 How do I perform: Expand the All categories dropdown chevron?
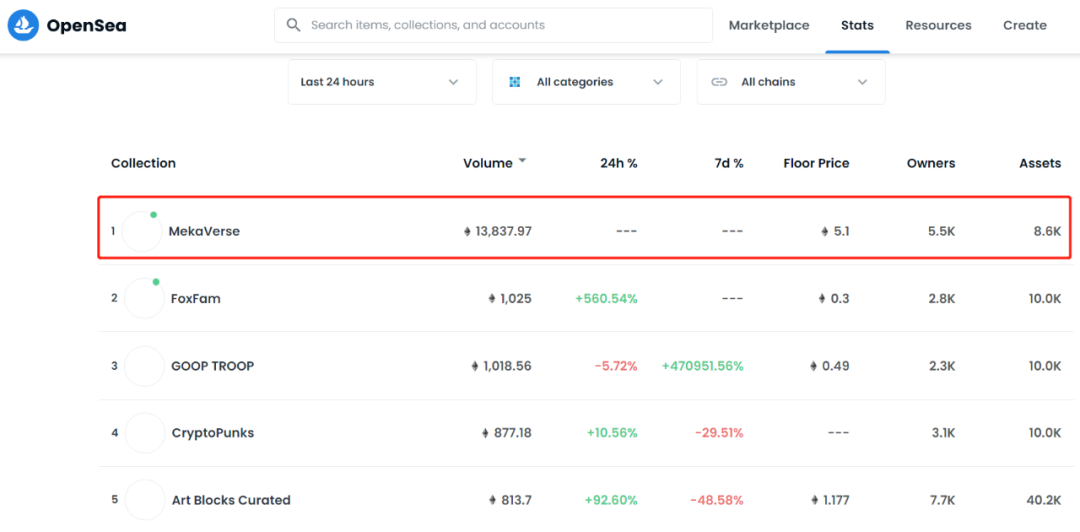click(x=658, y=82)
